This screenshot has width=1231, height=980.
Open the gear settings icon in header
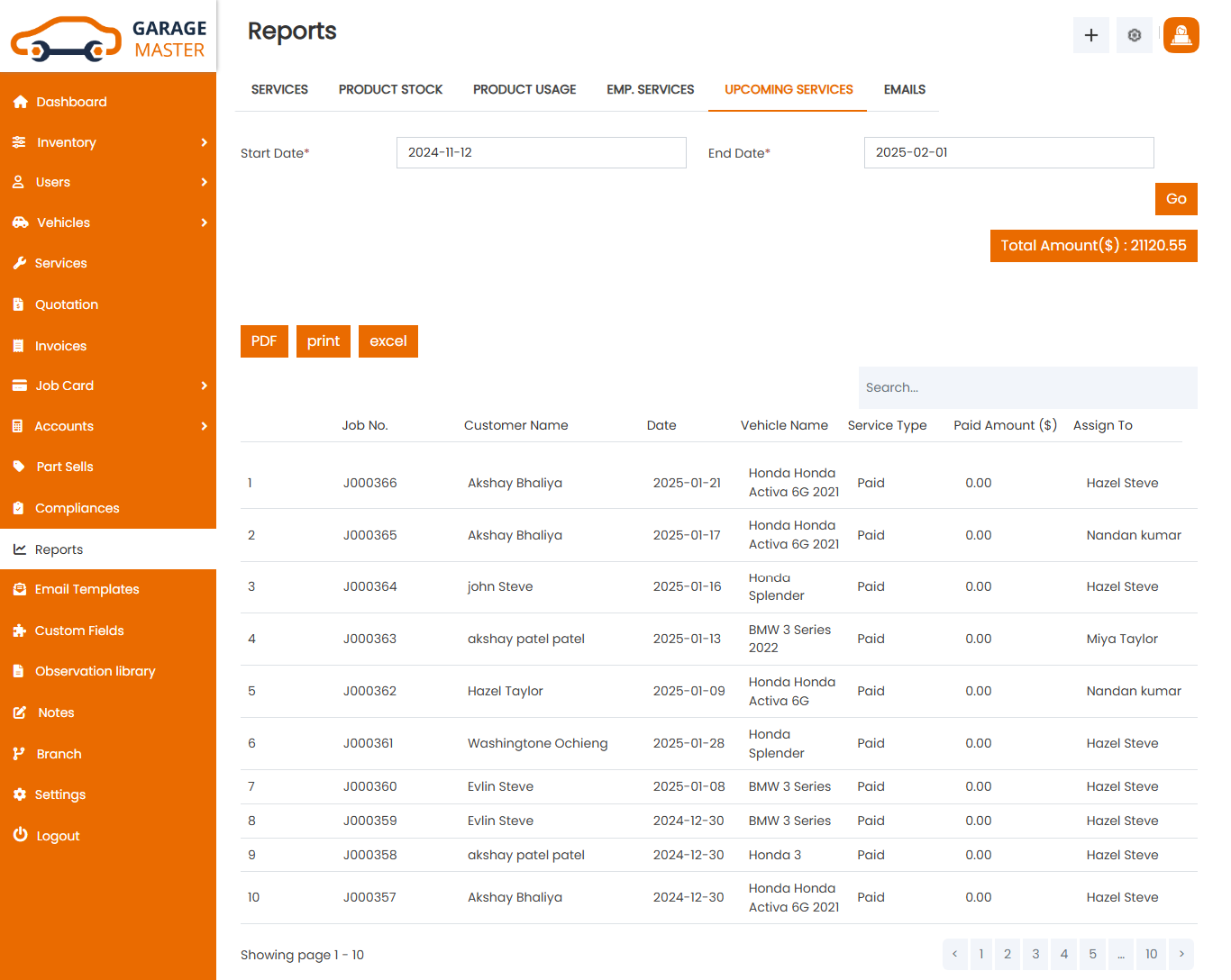coord(1134,35)
